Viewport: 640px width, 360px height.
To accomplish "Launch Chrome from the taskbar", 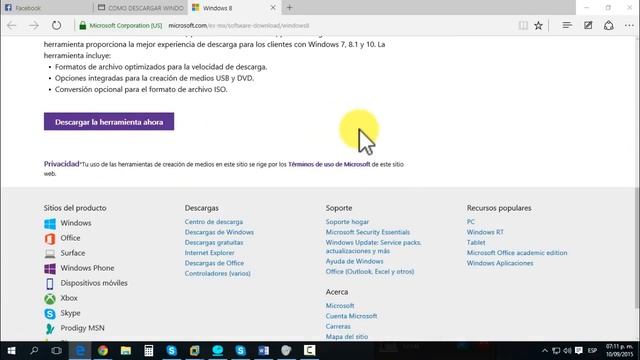I will [103, 351].
